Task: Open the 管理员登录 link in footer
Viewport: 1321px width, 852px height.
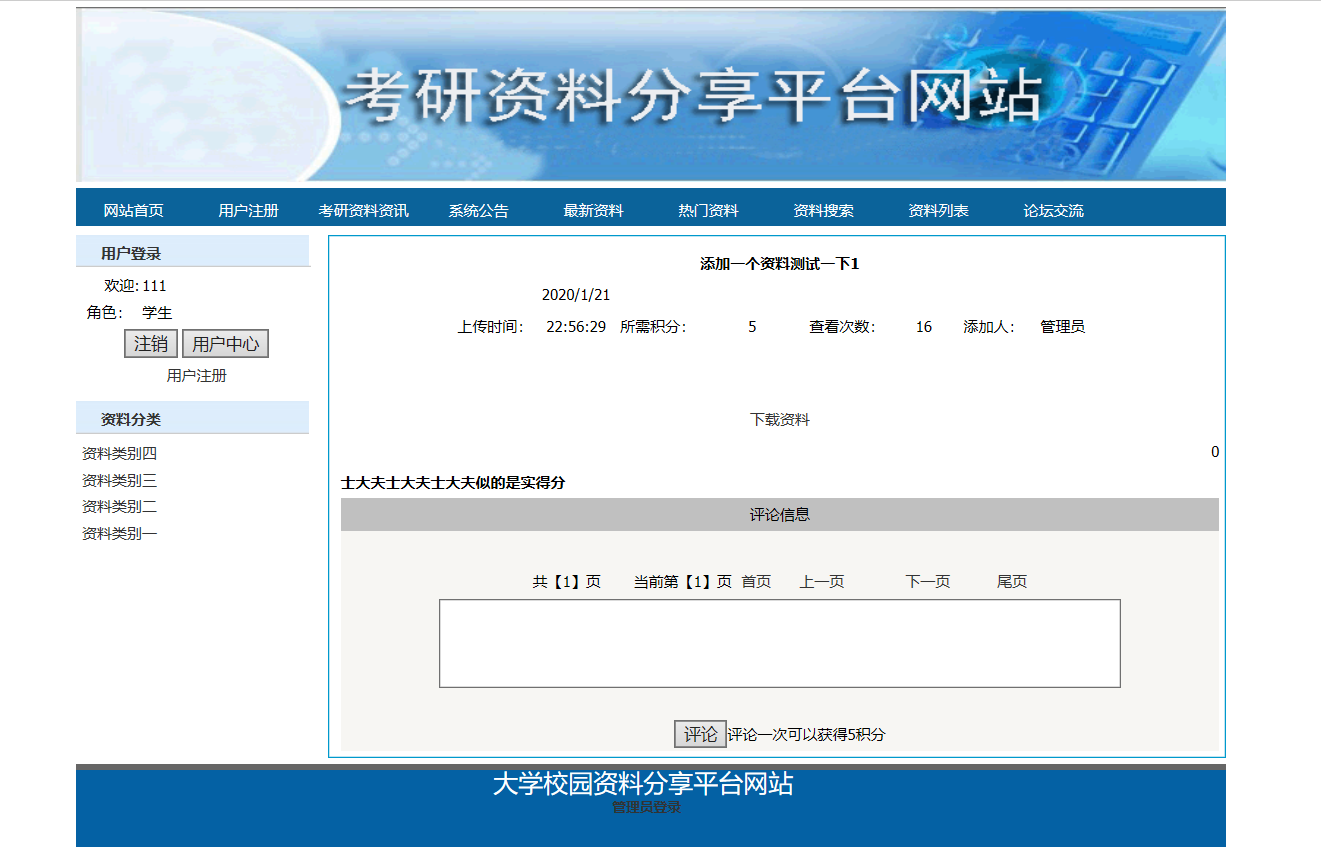Action: (646, 807)
